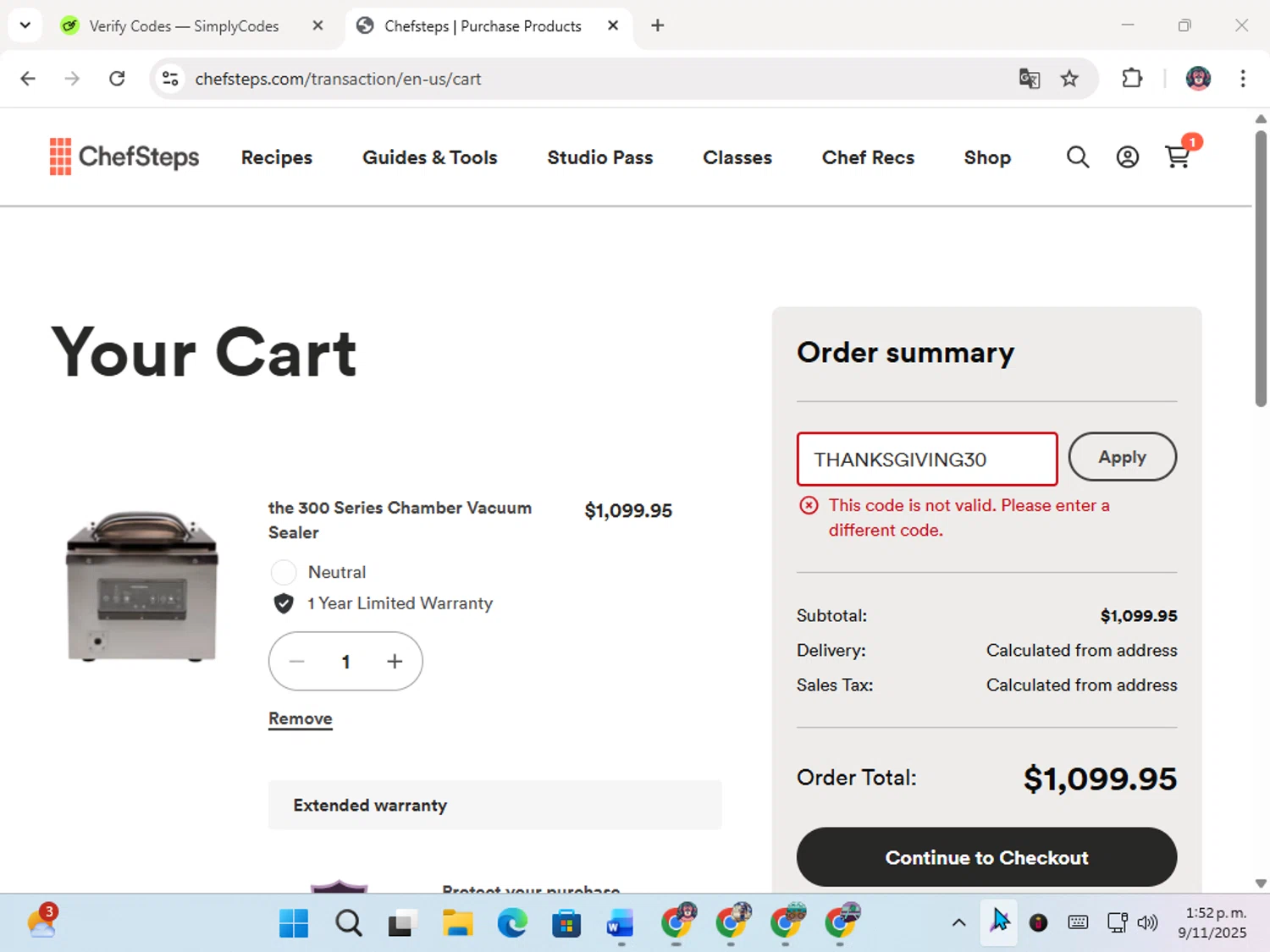Expand the Extended warranty section
The image size is (1270, 952).
coord(494,805)
